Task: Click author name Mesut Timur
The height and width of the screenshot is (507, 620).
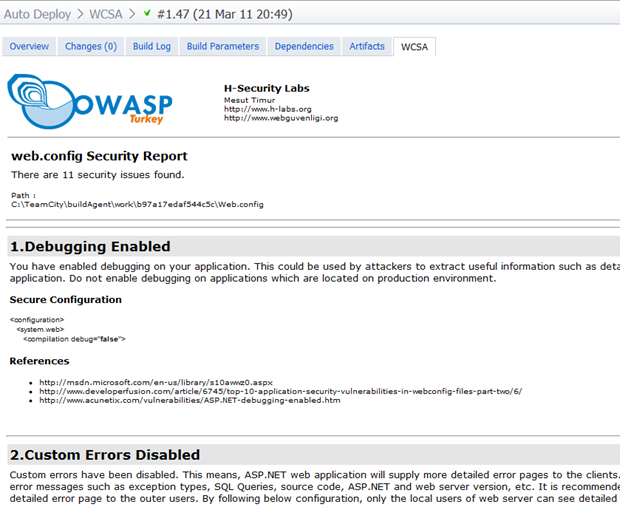Action: coord(249,100)
